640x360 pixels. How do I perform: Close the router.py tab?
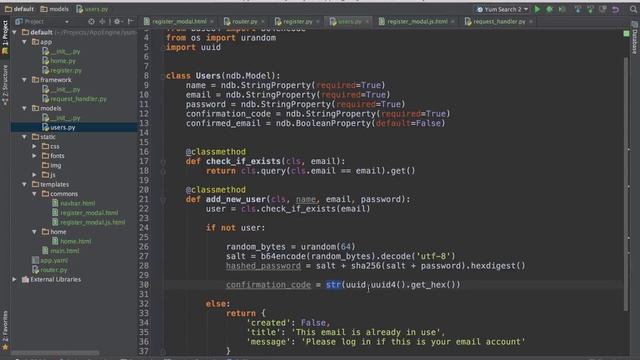pyautogui.click(x=263, y=22)
